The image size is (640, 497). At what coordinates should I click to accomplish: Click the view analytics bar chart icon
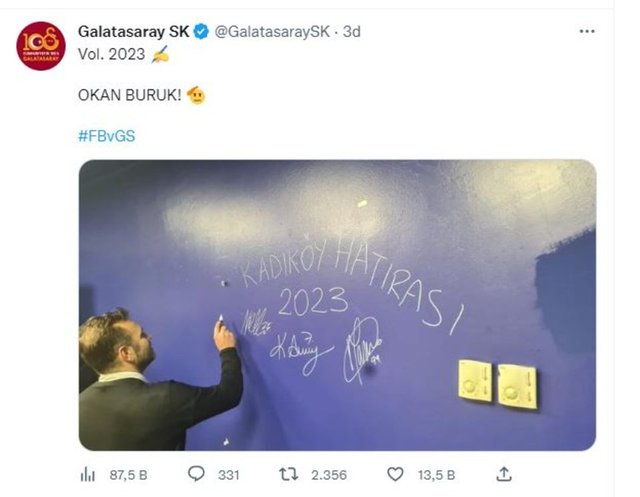[x=87, y=475]
